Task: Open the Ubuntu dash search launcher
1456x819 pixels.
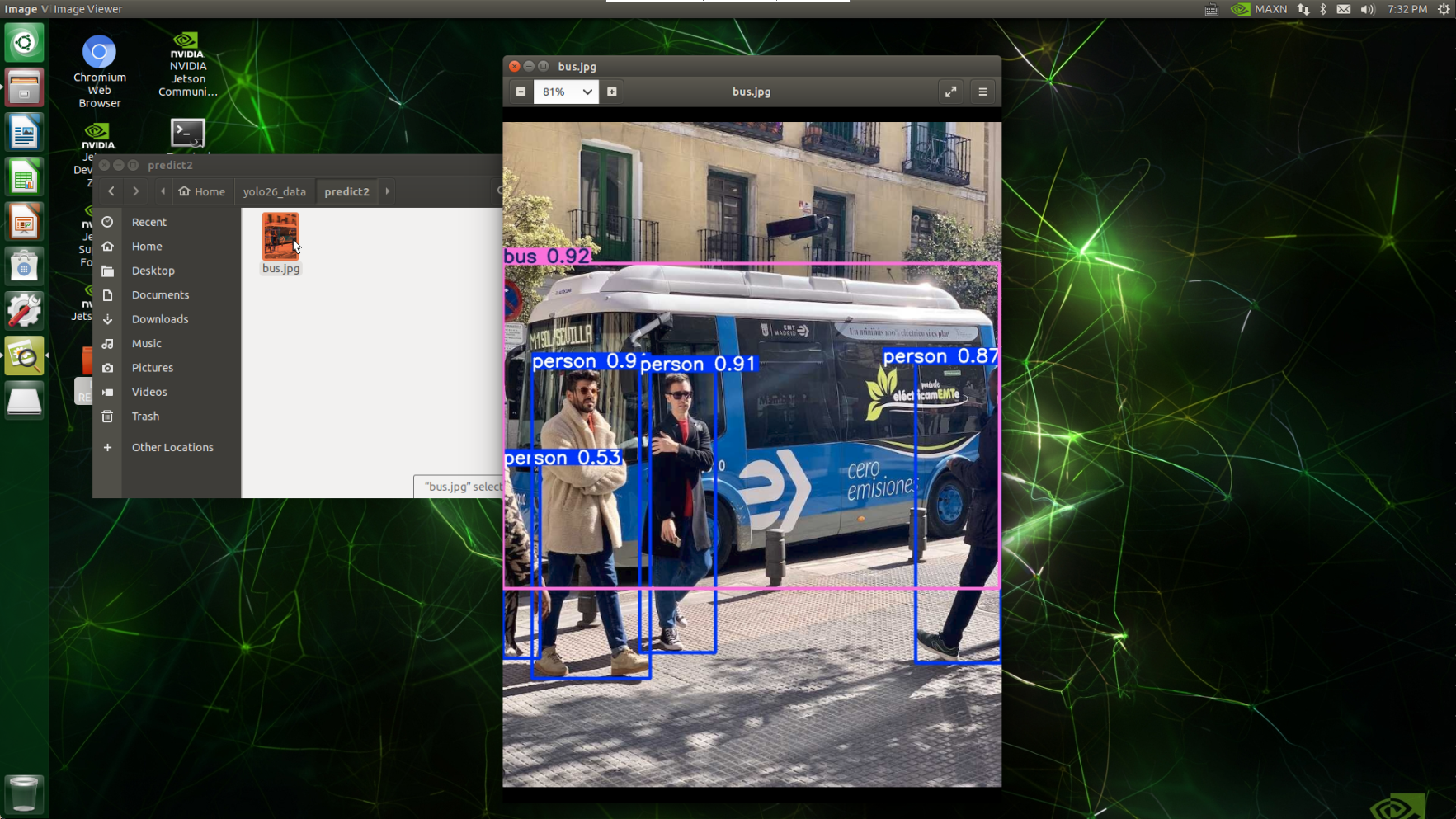Action: tap(24, 43)
